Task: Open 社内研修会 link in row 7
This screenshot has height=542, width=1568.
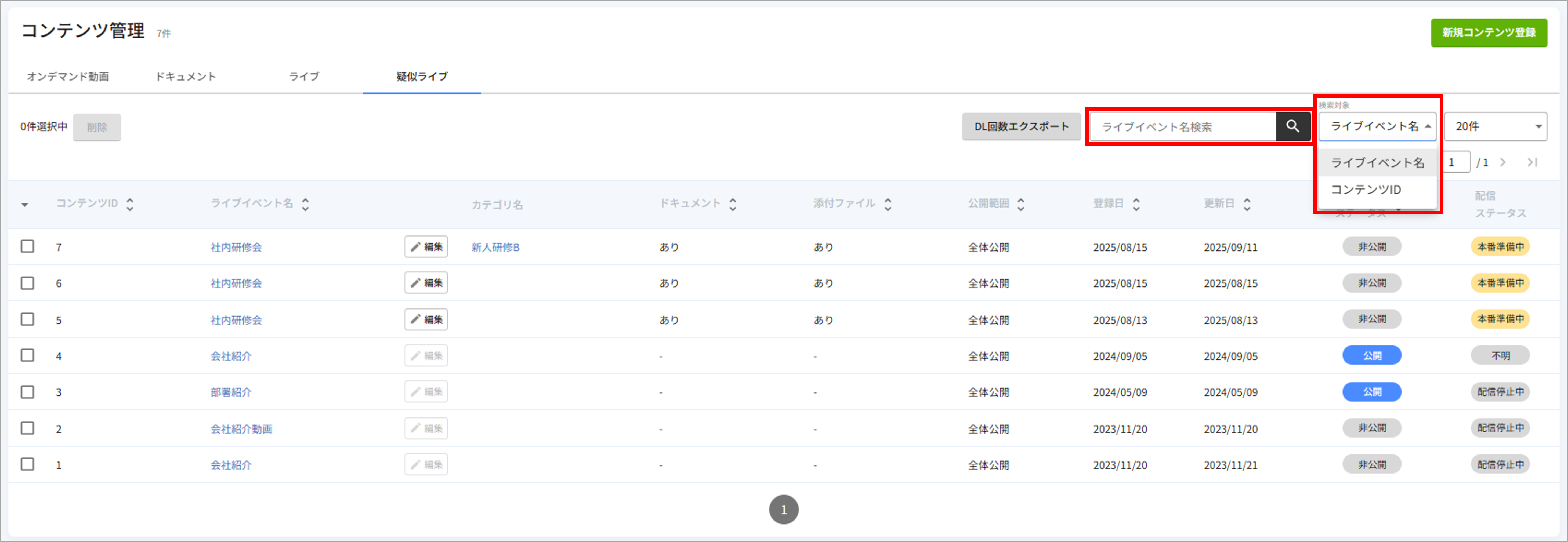Action: (236, 247)
